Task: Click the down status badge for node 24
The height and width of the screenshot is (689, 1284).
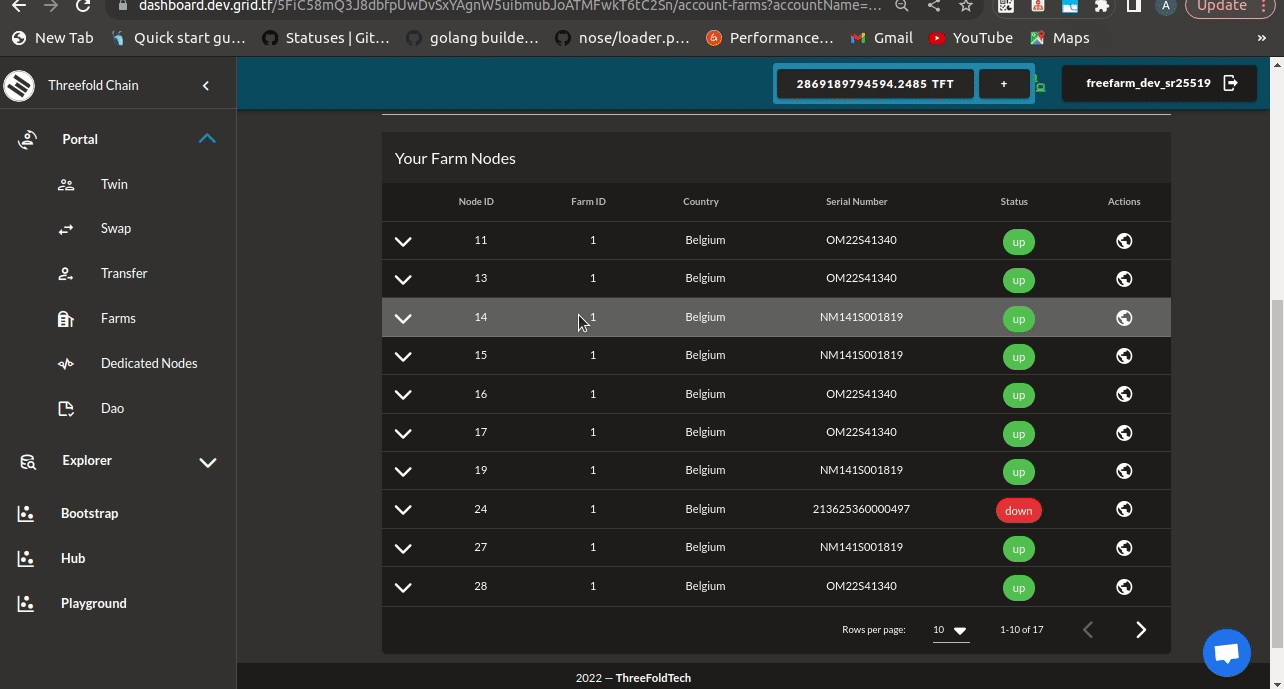Action: pyautogui.click(x=1018, y=510)
